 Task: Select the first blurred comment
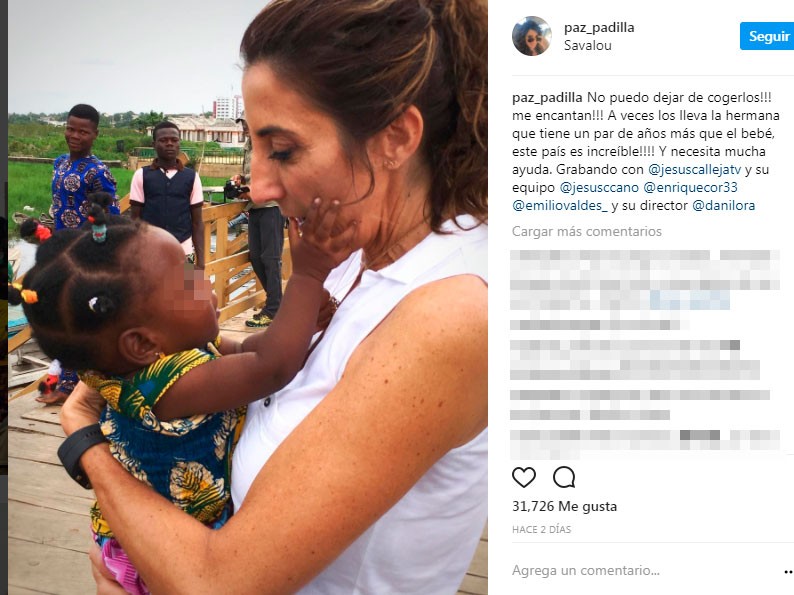coord(645,281)
